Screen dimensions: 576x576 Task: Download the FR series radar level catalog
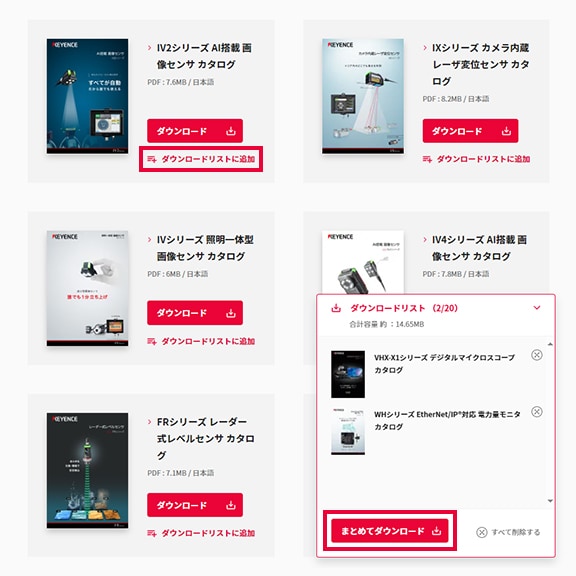195,505
